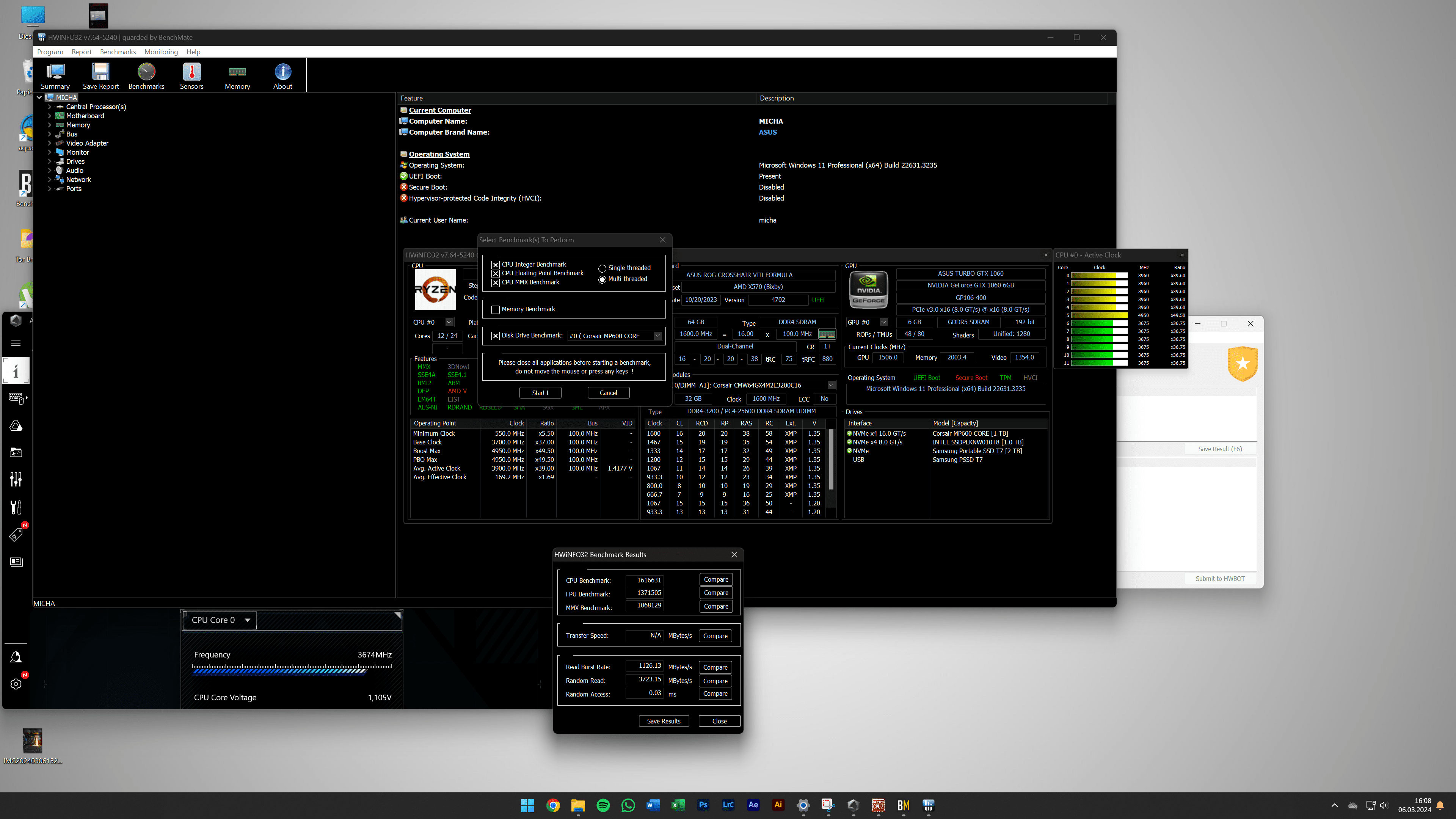Screen dimensions: 1456x819
Task: Uncheck CPU Integer Benchmark
Action: [495, 265]
